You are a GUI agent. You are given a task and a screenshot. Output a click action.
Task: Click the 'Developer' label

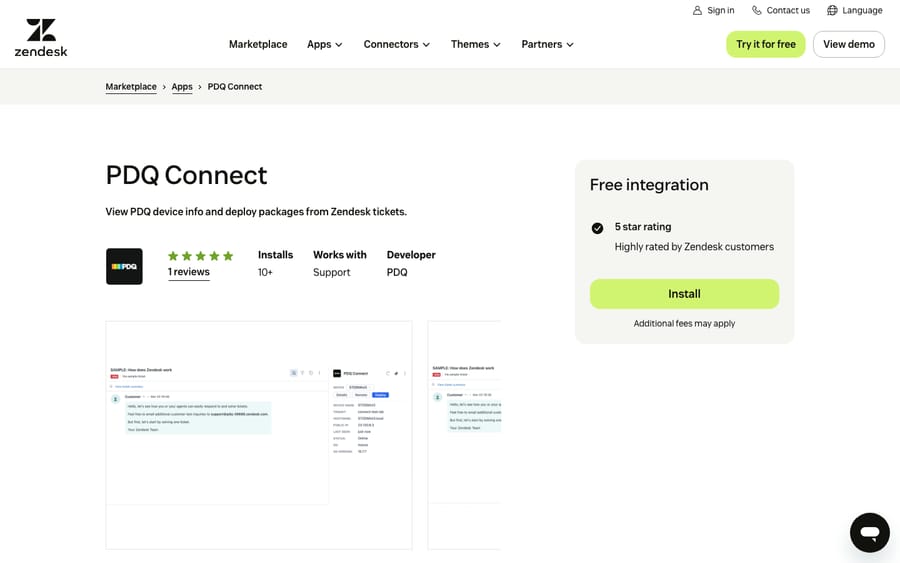[x=411, y=255]
